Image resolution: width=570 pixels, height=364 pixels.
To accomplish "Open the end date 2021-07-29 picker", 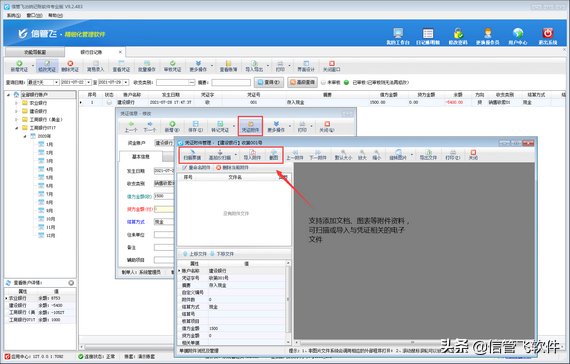I will [x=126, y=83].
